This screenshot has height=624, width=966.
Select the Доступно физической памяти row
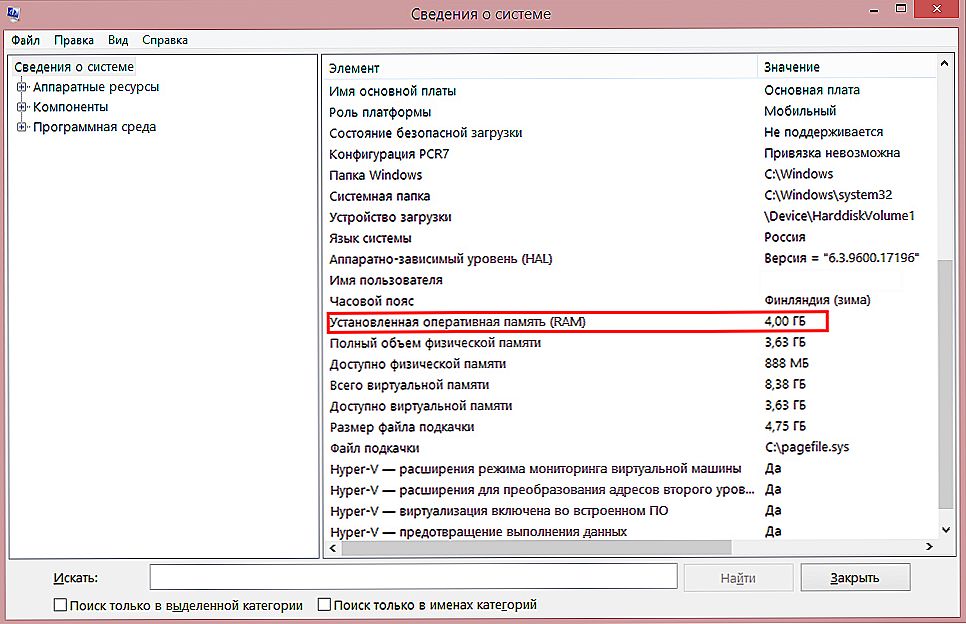pos(630,363)
